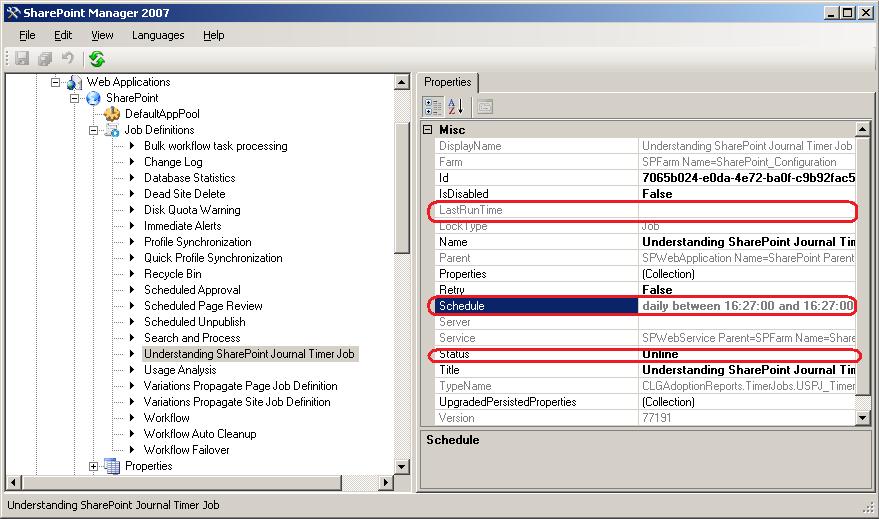Click the Name property value
The width and height of the screenshot is (879, 519).
(x=747, y=242)
